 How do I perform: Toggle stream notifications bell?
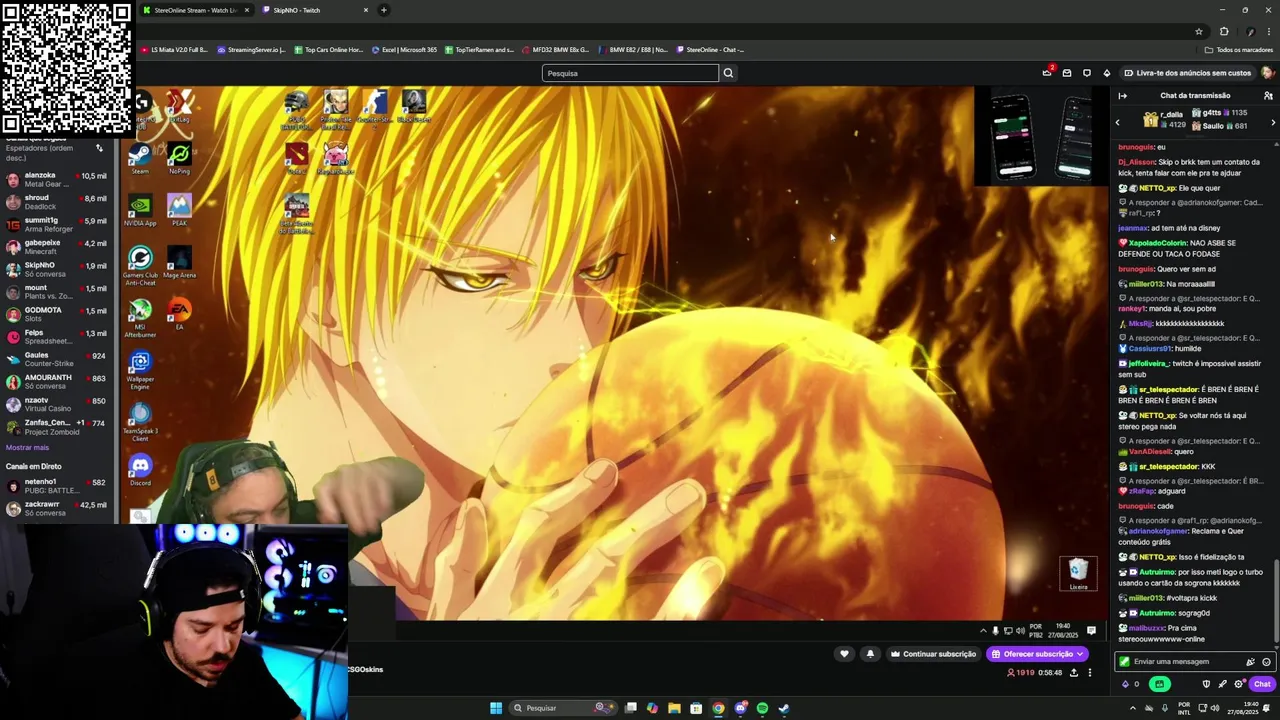click(870, 654)
